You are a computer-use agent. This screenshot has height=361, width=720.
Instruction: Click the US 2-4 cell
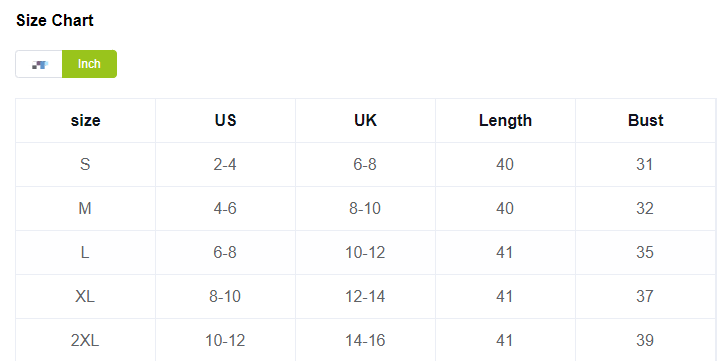click(225, 164)
